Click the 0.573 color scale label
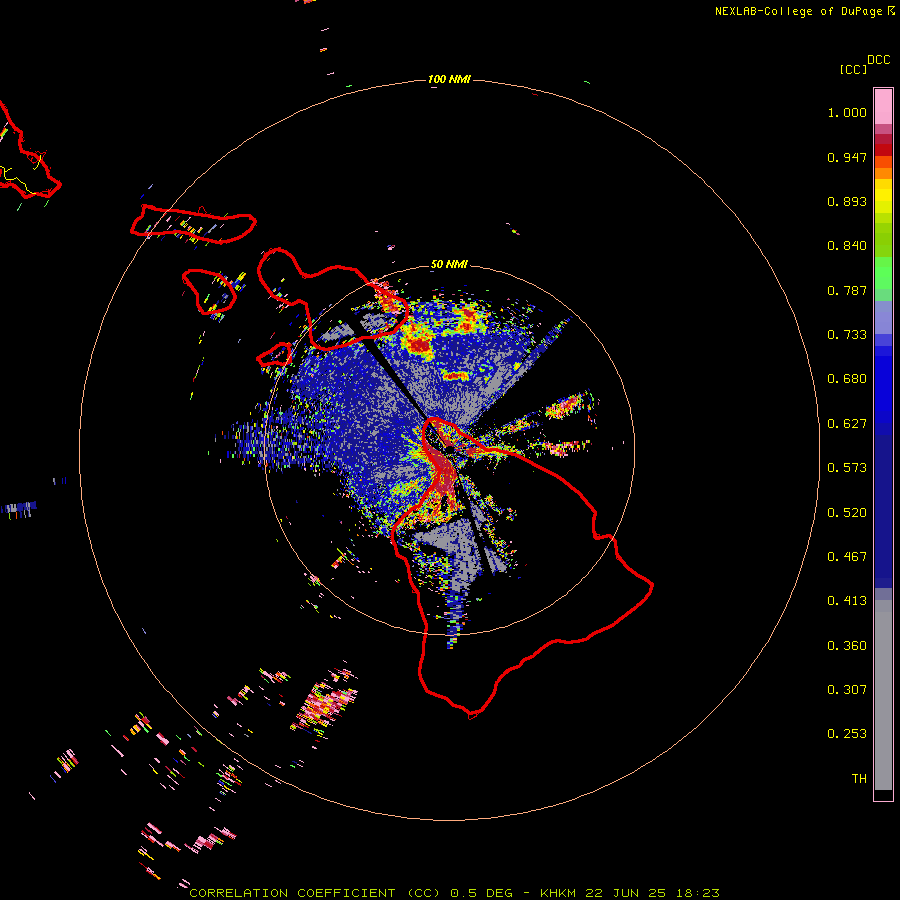 [x=847, y=468]
